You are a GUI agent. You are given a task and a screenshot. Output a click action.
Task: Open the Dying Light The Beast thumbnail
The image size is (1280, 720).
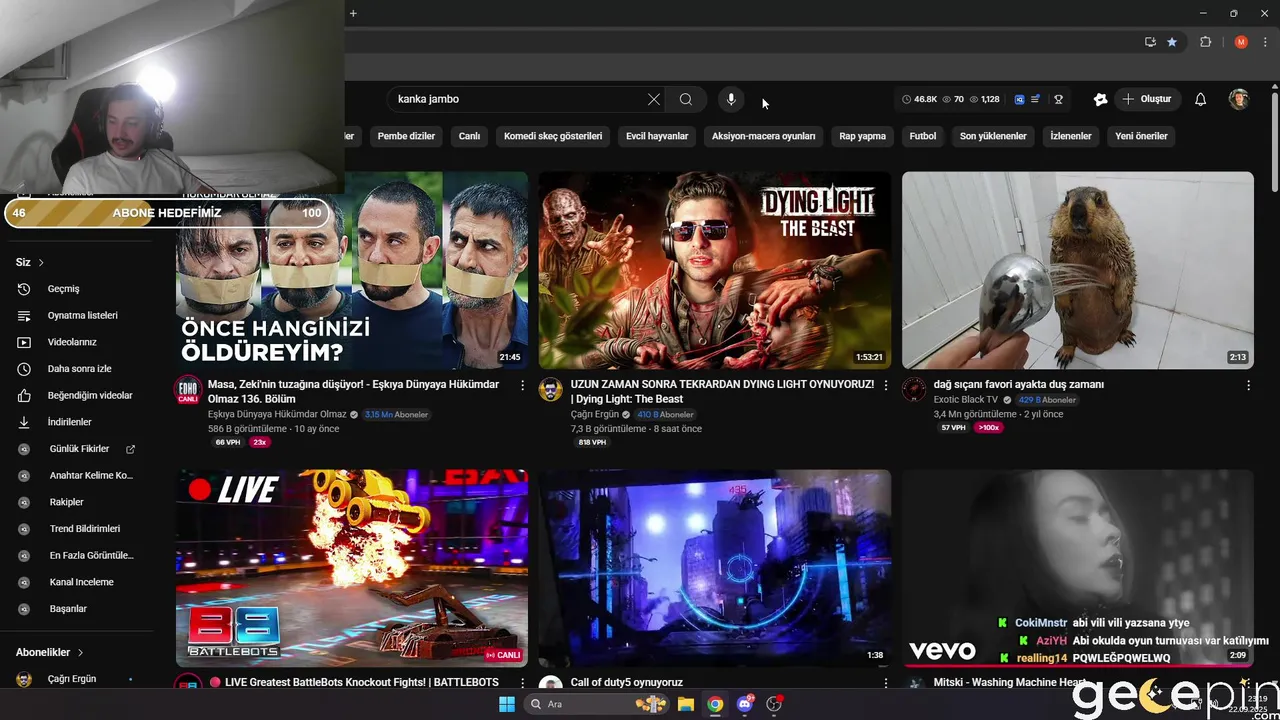715,270
